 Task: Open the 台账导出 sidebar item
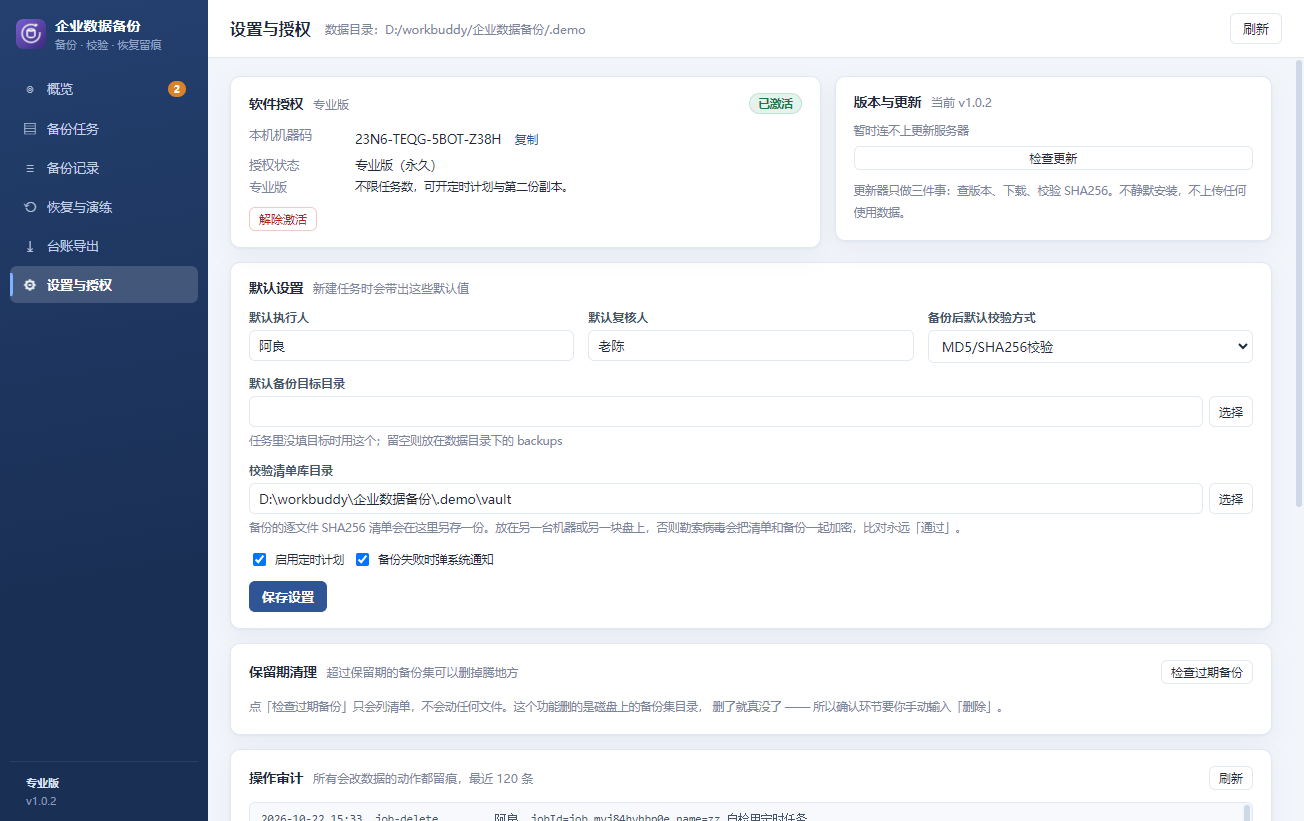pos(104,246)
